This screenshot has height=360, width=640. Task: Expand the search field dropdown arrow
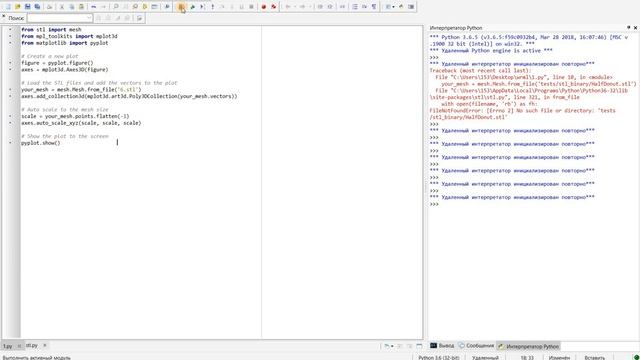(x=89, y=18)
